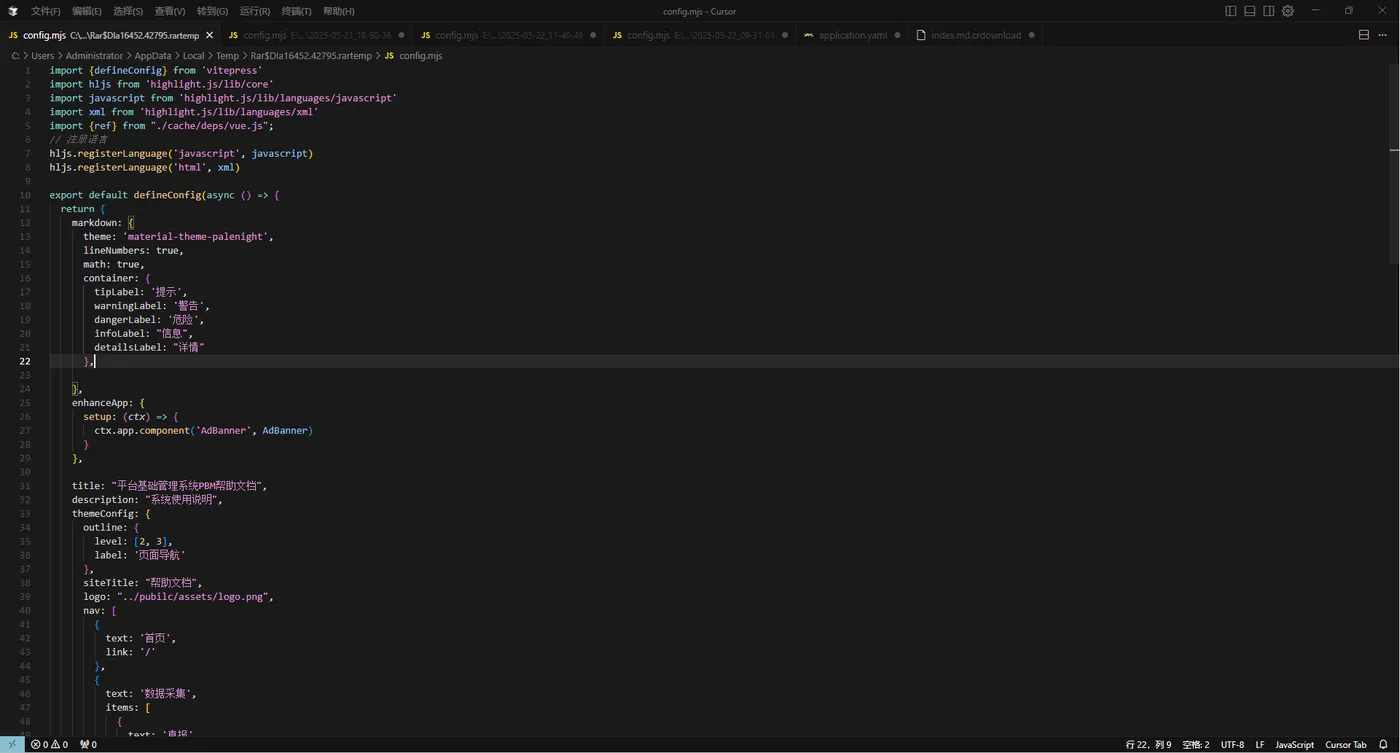Switch to the application.yaml tab
The width and height of the screenshot is (1400, 753).
coord(852,35)
